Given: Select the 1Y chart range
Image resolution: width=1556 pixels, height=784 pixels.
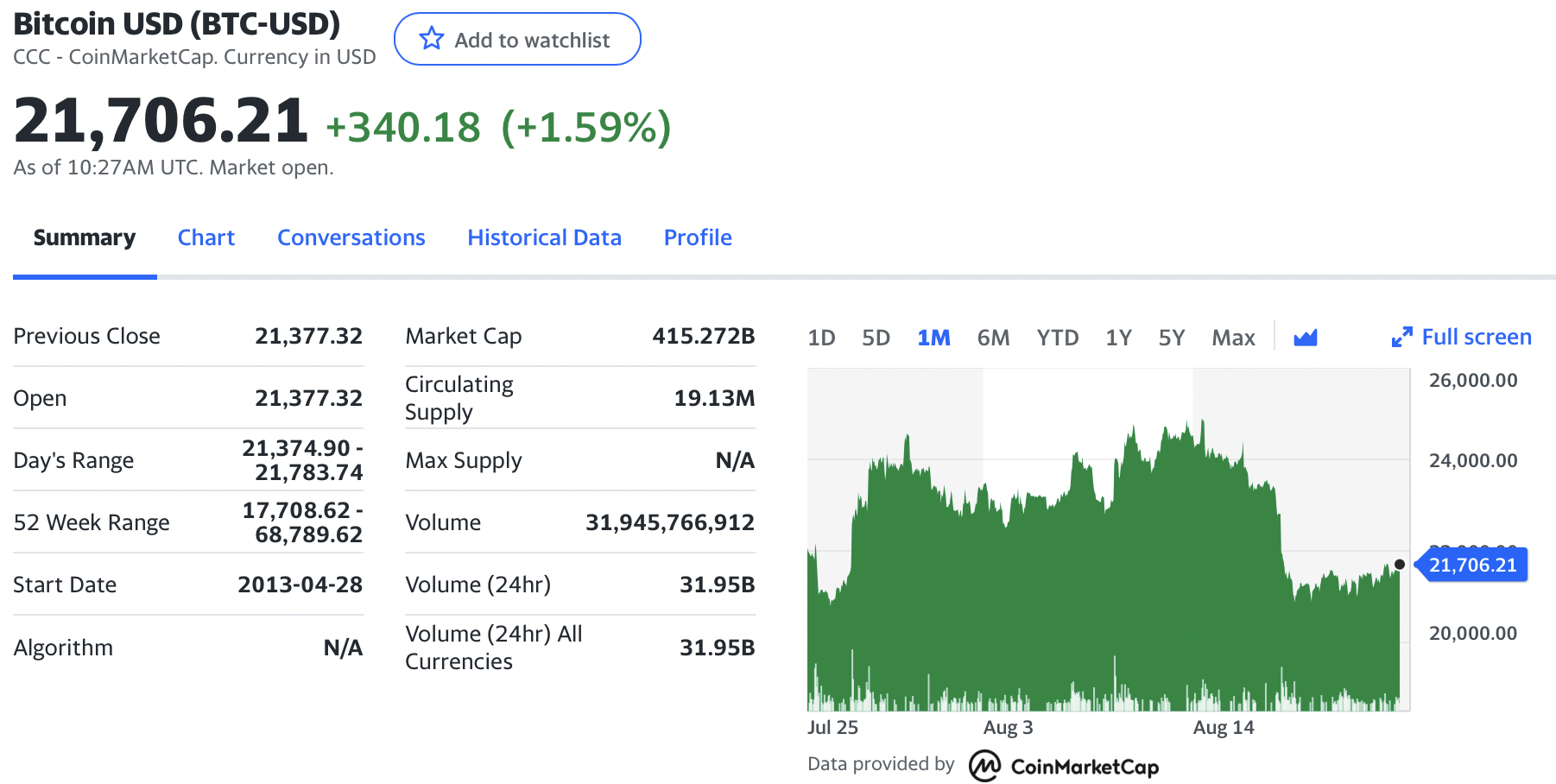Looking at the screenshot, I should [1118, 338].
